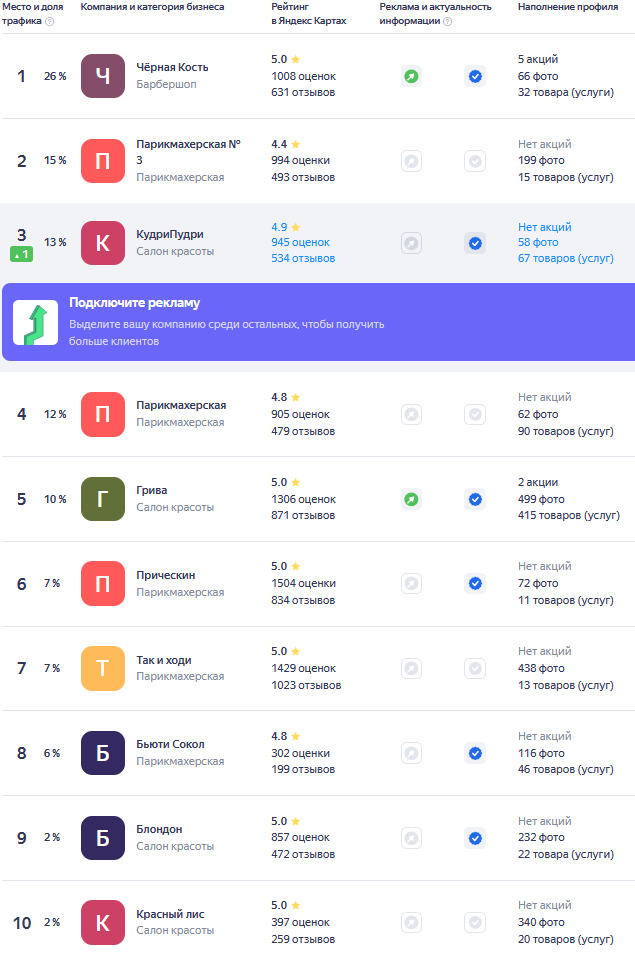Image resolution: width=635 pixels, height=960 pixels.
Task: Click the green advertising icon for Чёрная Кость
Action: pyautogui.click(x=411, y=76)
